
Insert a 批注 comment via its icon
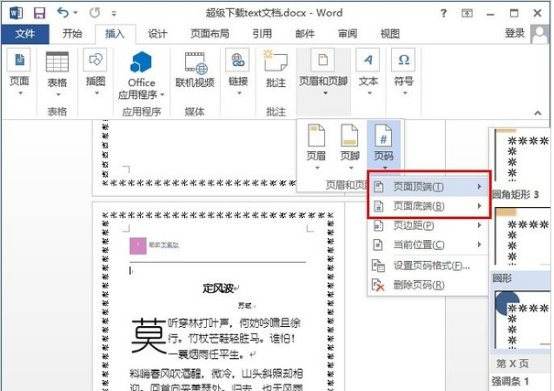pos(275,61)
